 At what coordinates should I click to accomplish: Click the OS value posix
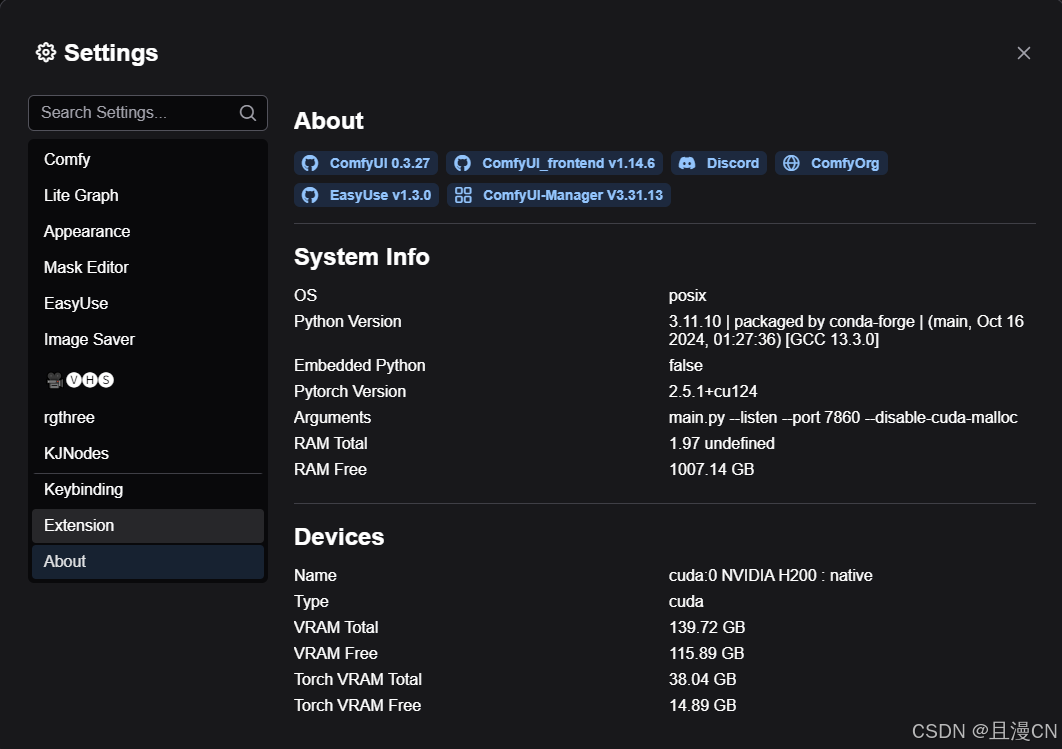pos(687,296)
